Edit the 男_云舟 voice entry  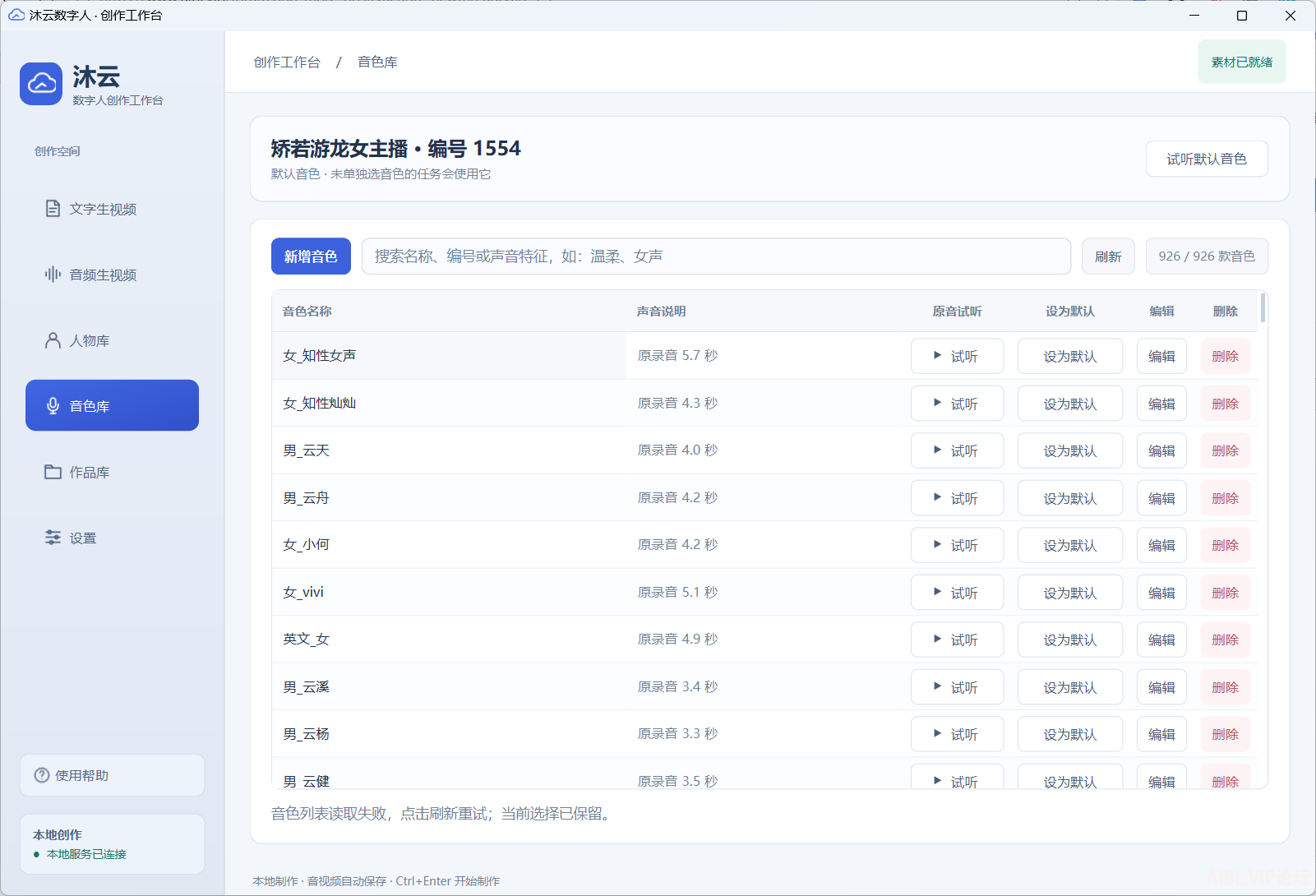coord(1161,498)
